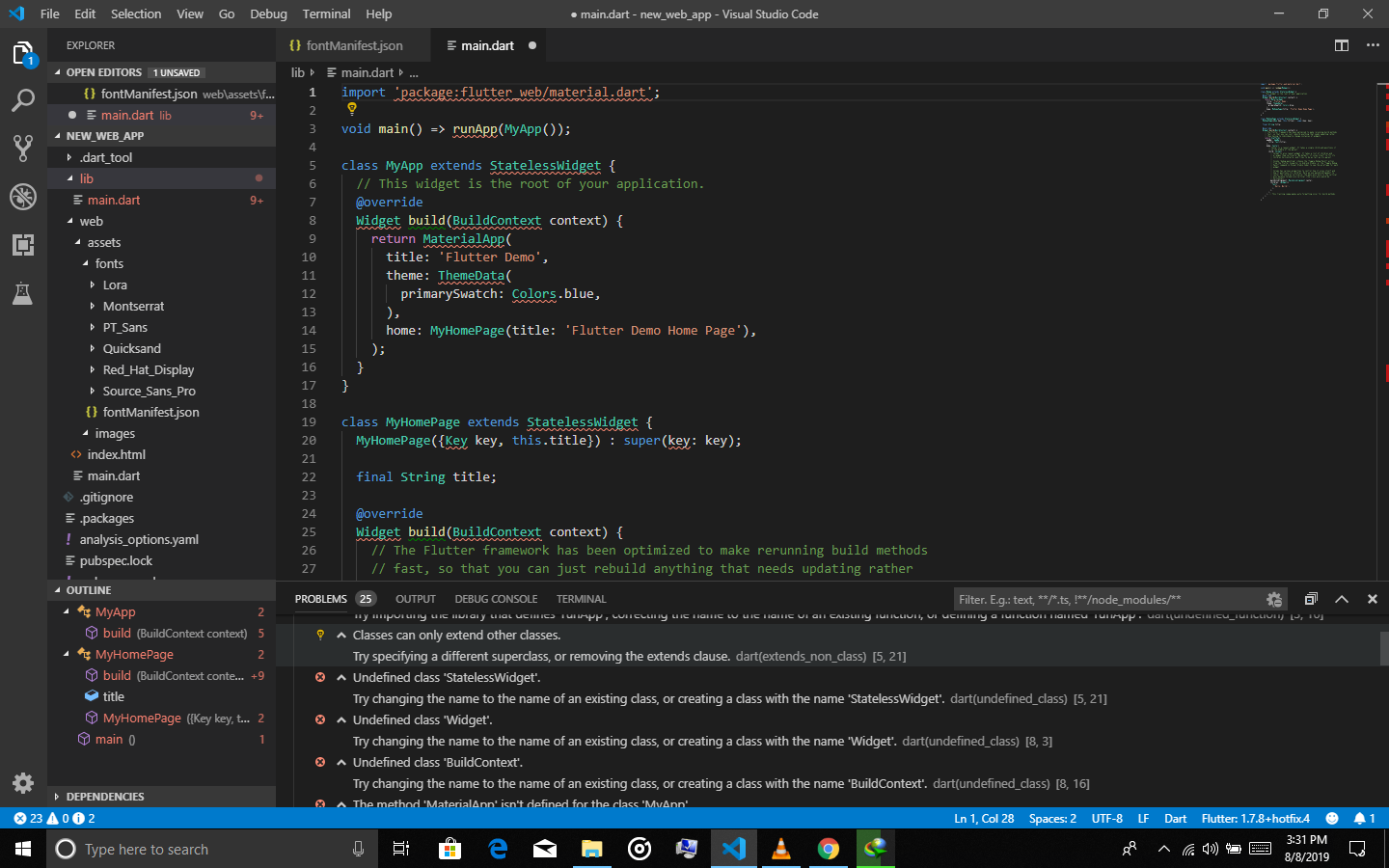The height and width of the screenshot is (868, 1389).
Task: Open File Explorer from taskbar
Action: [x=592, y=849]
